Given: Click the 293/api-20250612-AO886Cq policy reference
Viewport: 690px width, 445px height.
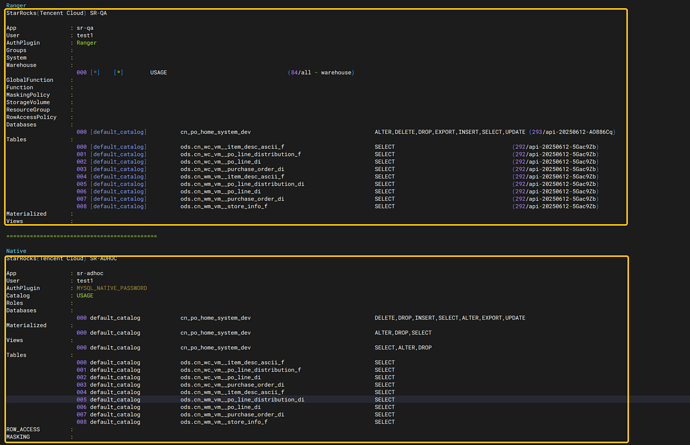Looking at the screenshot, I should 572,132.
